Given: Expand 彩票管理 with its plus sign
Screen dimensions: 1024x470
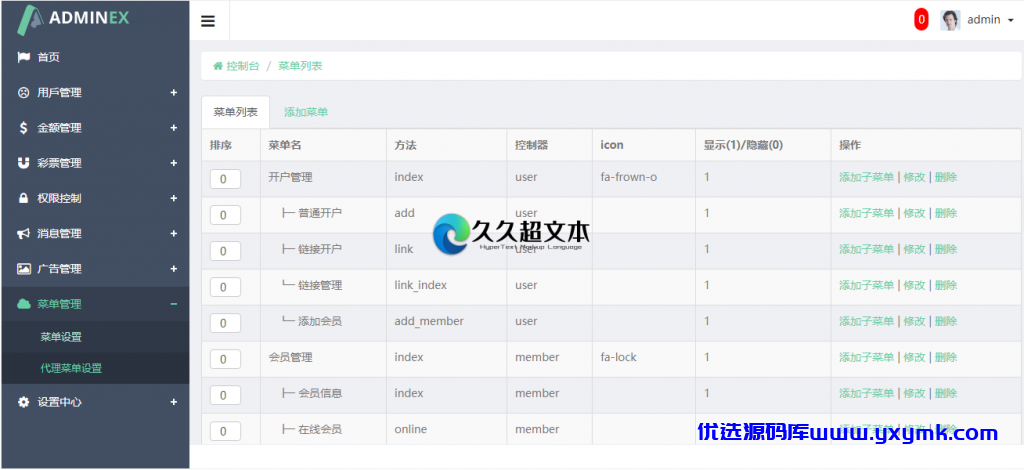Looking at the screenshot, I should (174, 163).
